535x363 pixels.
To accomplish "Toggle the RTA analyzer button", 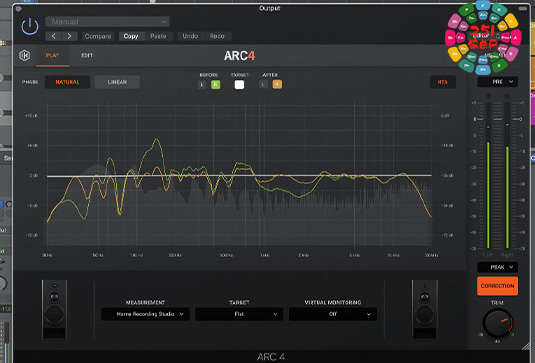I will pos(443,82).
